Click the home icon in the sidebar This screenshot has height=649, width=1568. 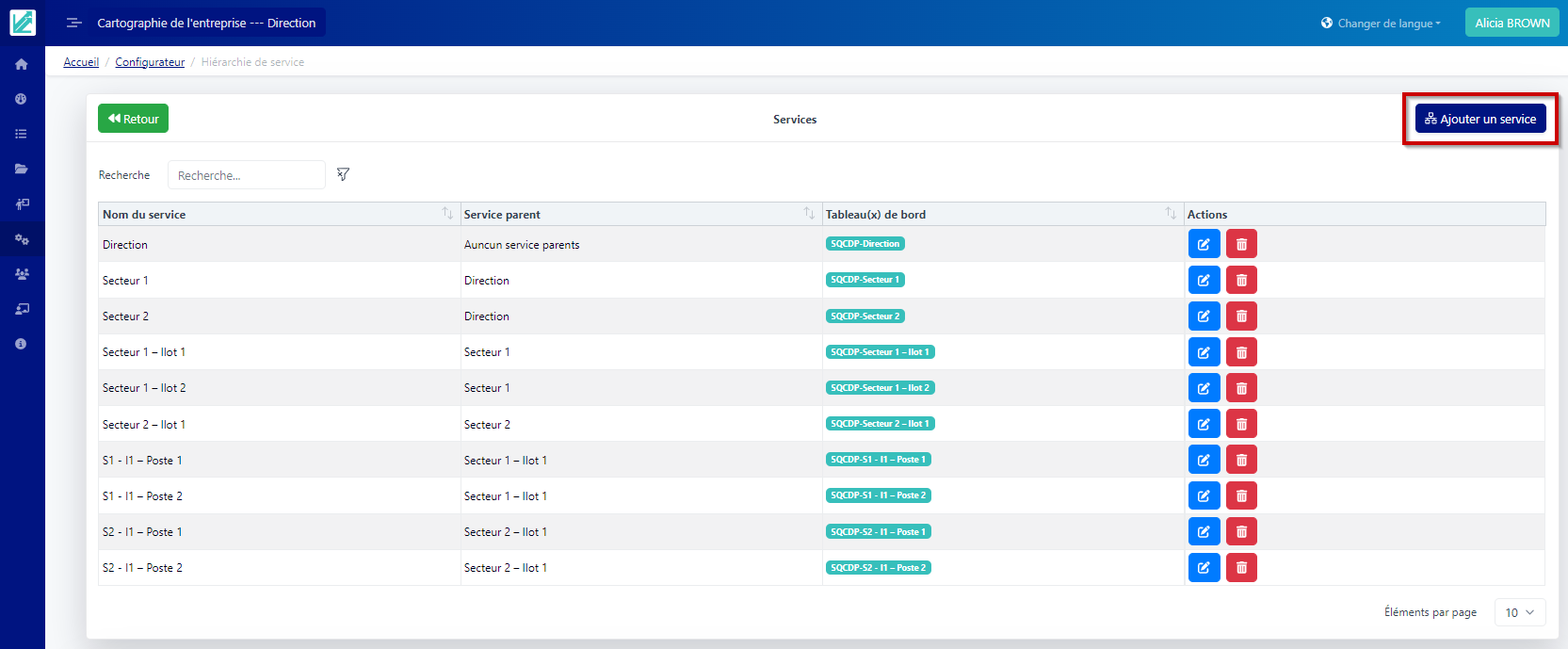(21, 64)
